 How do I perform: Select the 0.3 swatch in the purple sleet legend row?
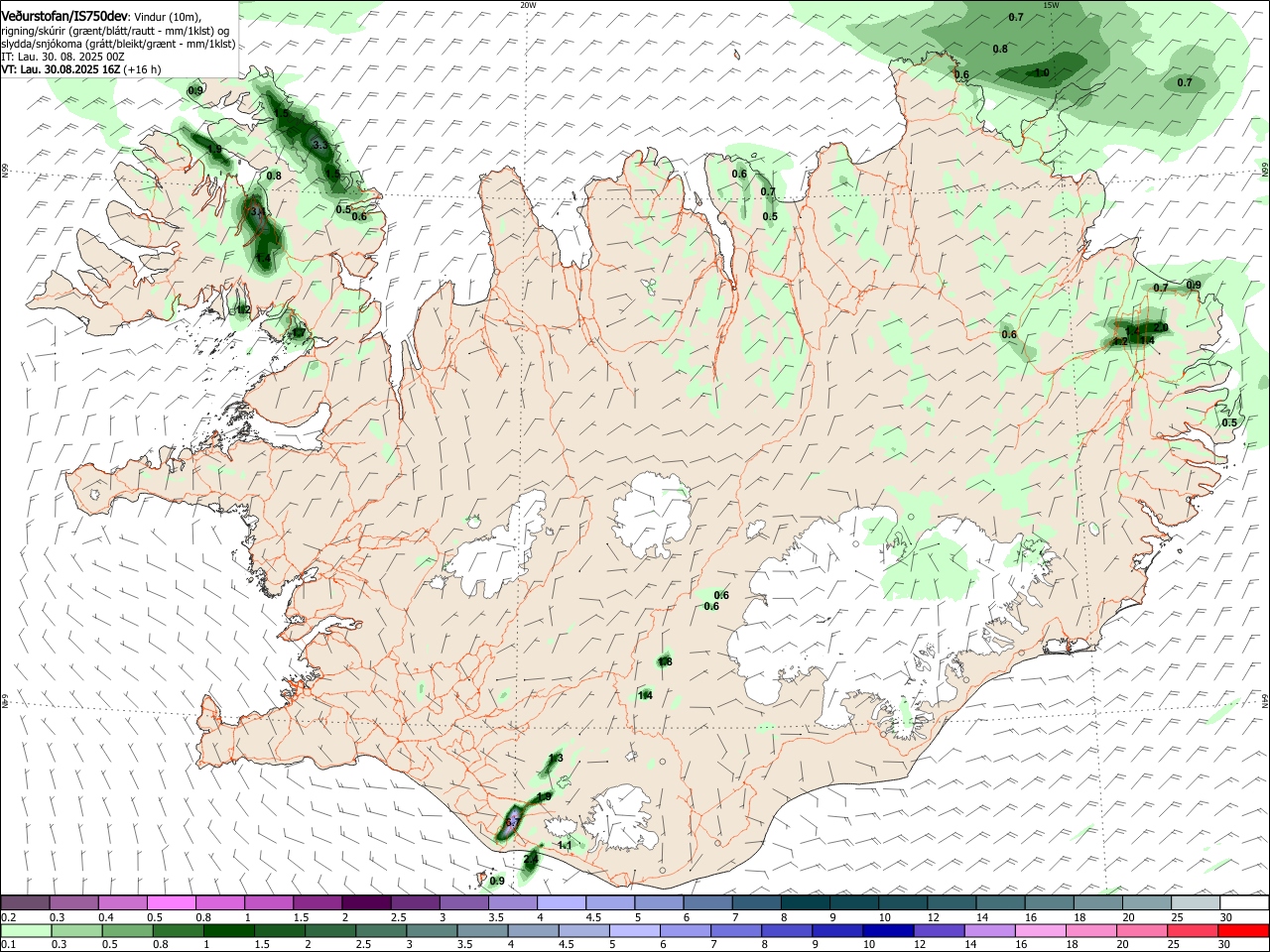tap(73, 902)
